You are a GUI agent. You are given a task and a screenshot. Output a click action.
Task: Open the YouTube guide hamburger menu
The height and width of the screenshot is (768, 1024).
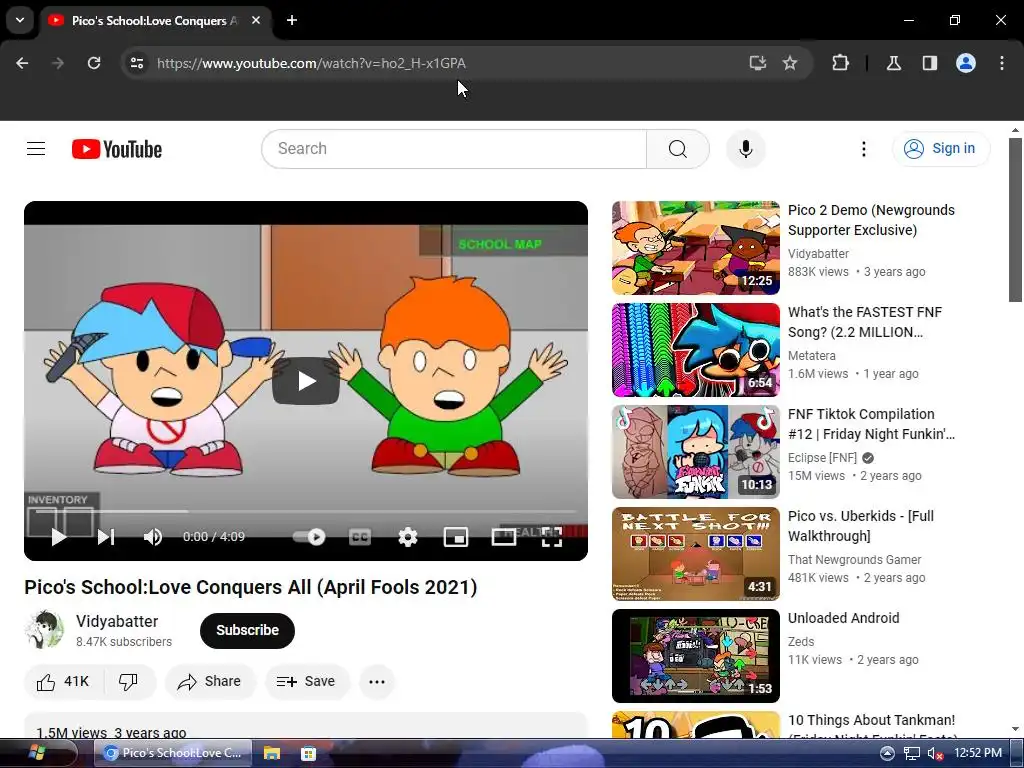pyautogui.click(x=36, y=149)
